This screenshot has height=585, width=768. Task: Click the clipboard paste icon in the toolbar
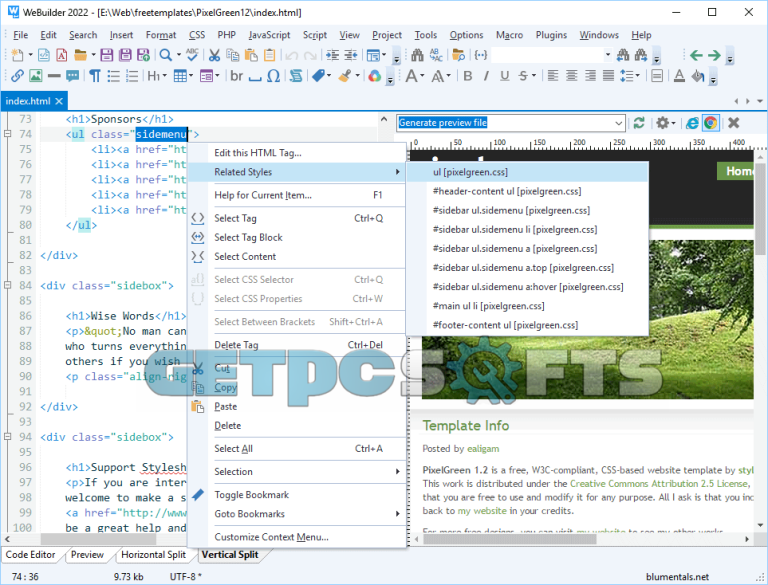coord(251,55)
